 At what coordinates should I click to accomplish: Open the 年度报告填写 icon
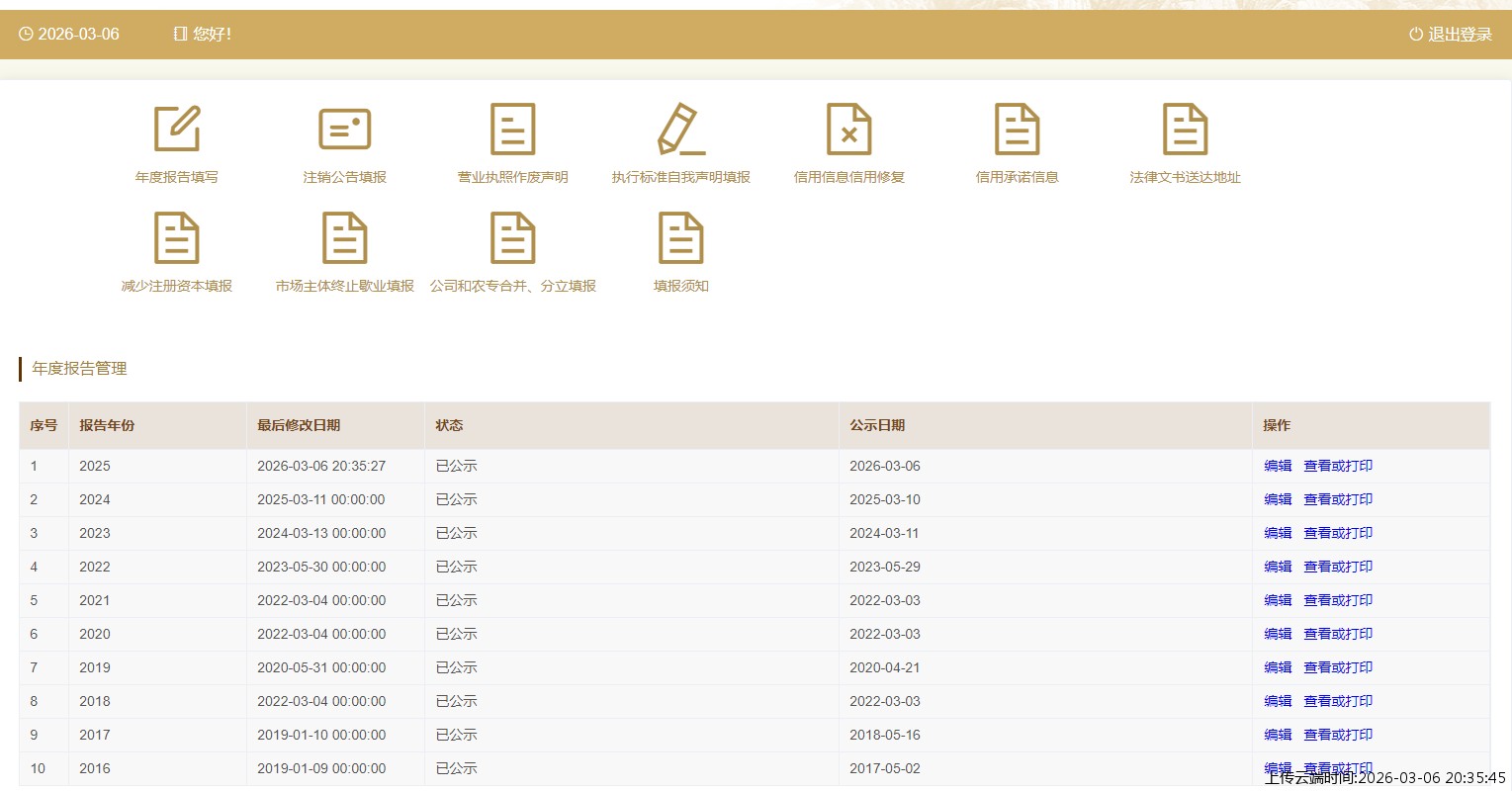tap(177, 130)
